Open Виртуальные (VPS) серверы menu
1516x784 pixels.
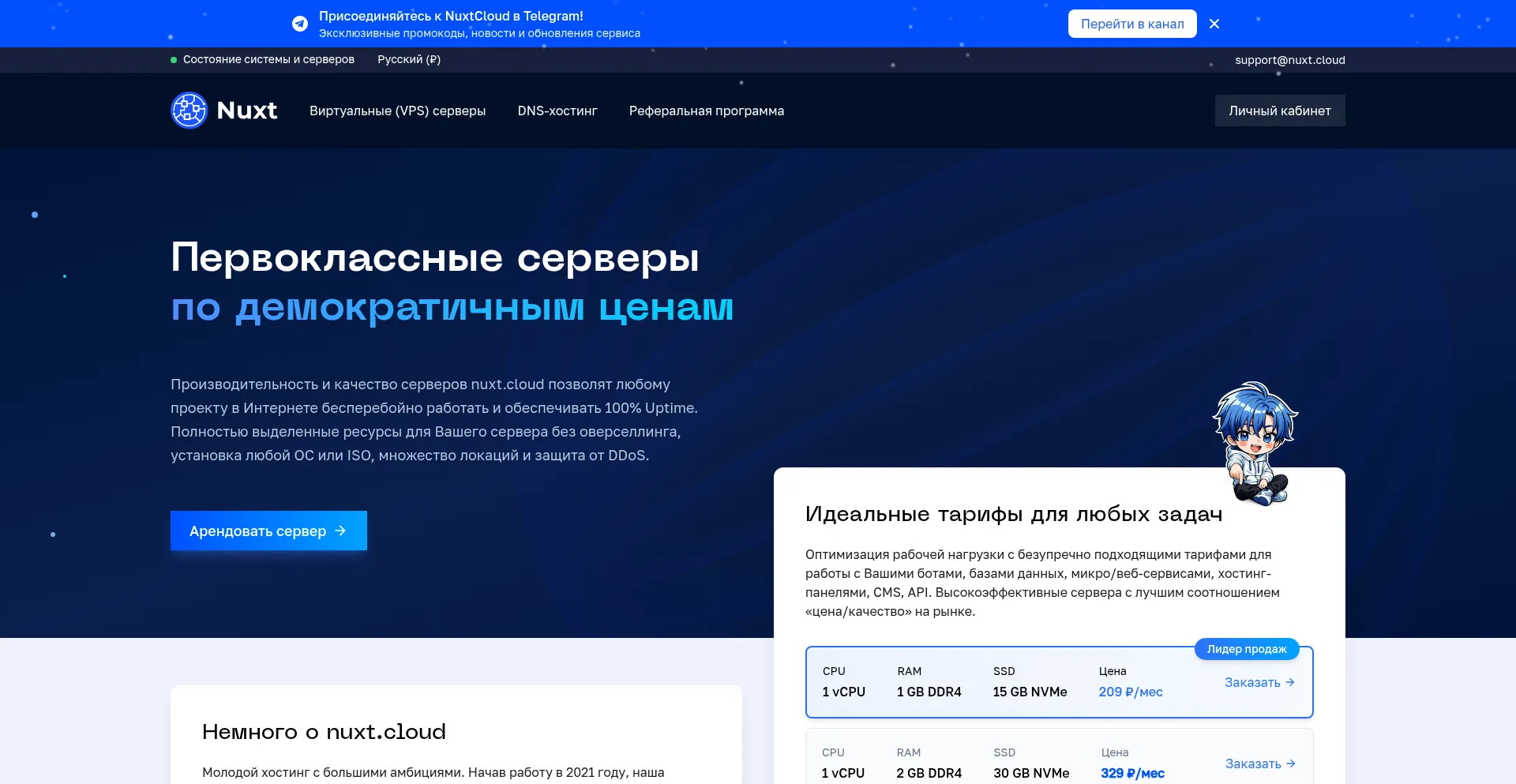click(397, 111)
